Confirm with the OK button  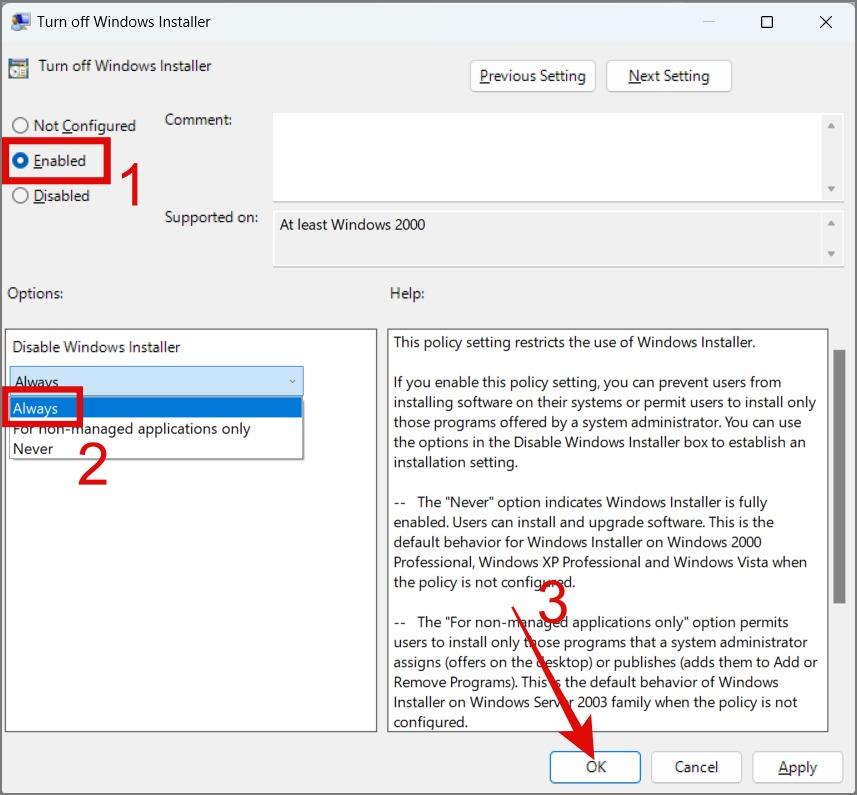tap(595, 767)
